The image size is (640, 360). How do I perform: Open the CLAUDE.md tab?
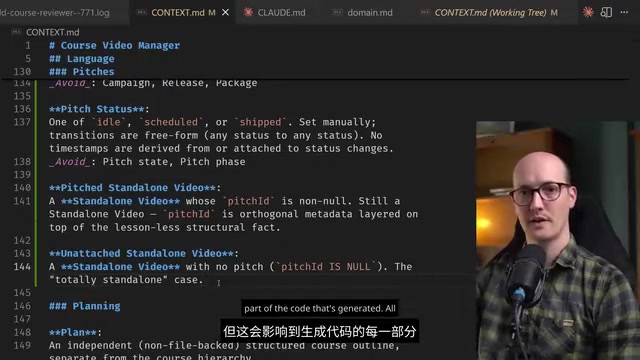click(x=281, y=13)
